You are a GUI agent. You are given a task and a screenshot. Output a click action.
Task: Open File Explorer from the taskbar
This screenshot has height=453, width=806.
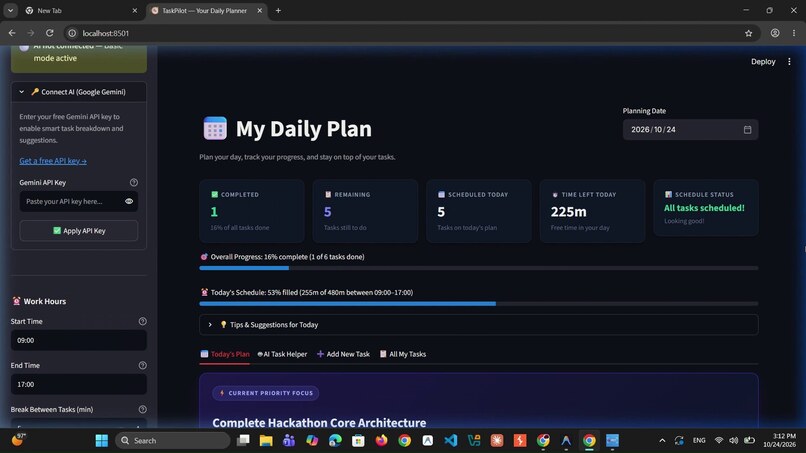click(x=266, y=441)
